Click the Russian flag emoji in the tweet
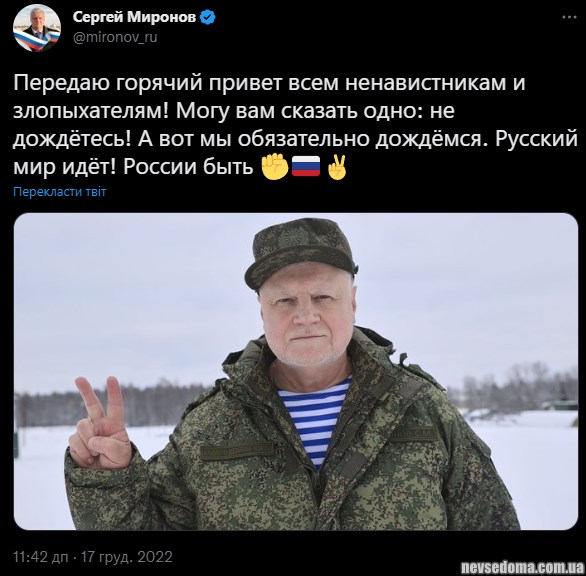 coord(306,166)
